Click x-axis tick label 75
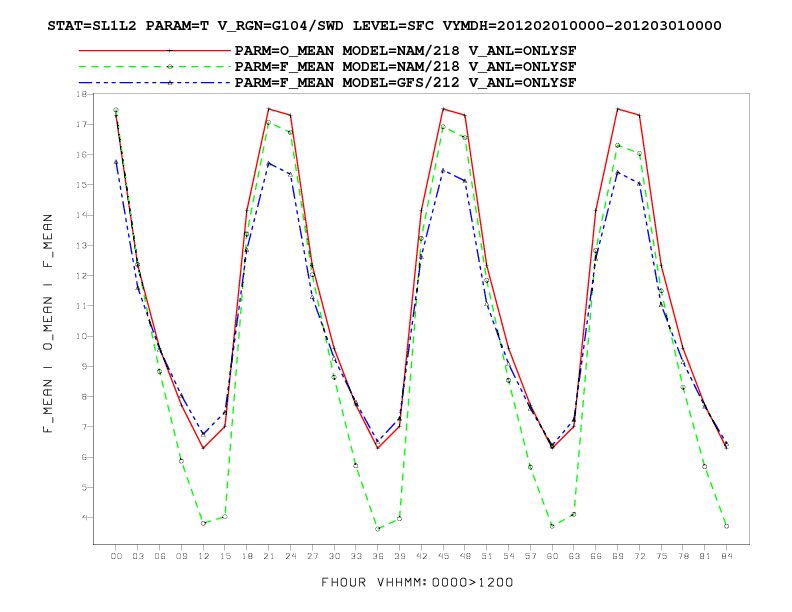 pyautogui.click(x=661, y=556)
